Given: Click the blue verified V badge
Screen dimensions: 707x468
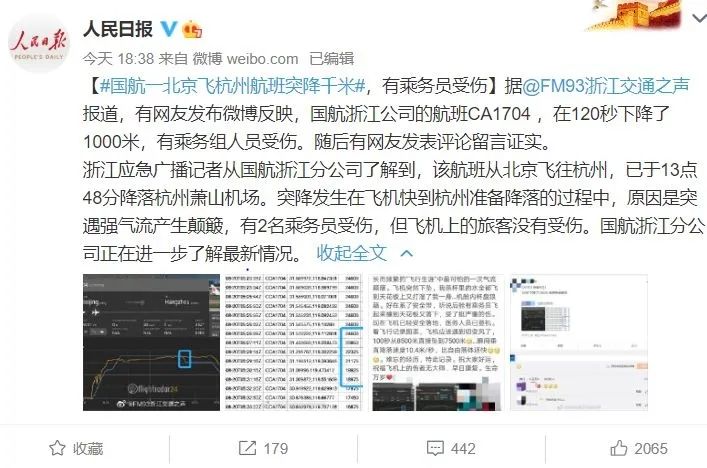Looking at the screenshot, I should 169,29.
